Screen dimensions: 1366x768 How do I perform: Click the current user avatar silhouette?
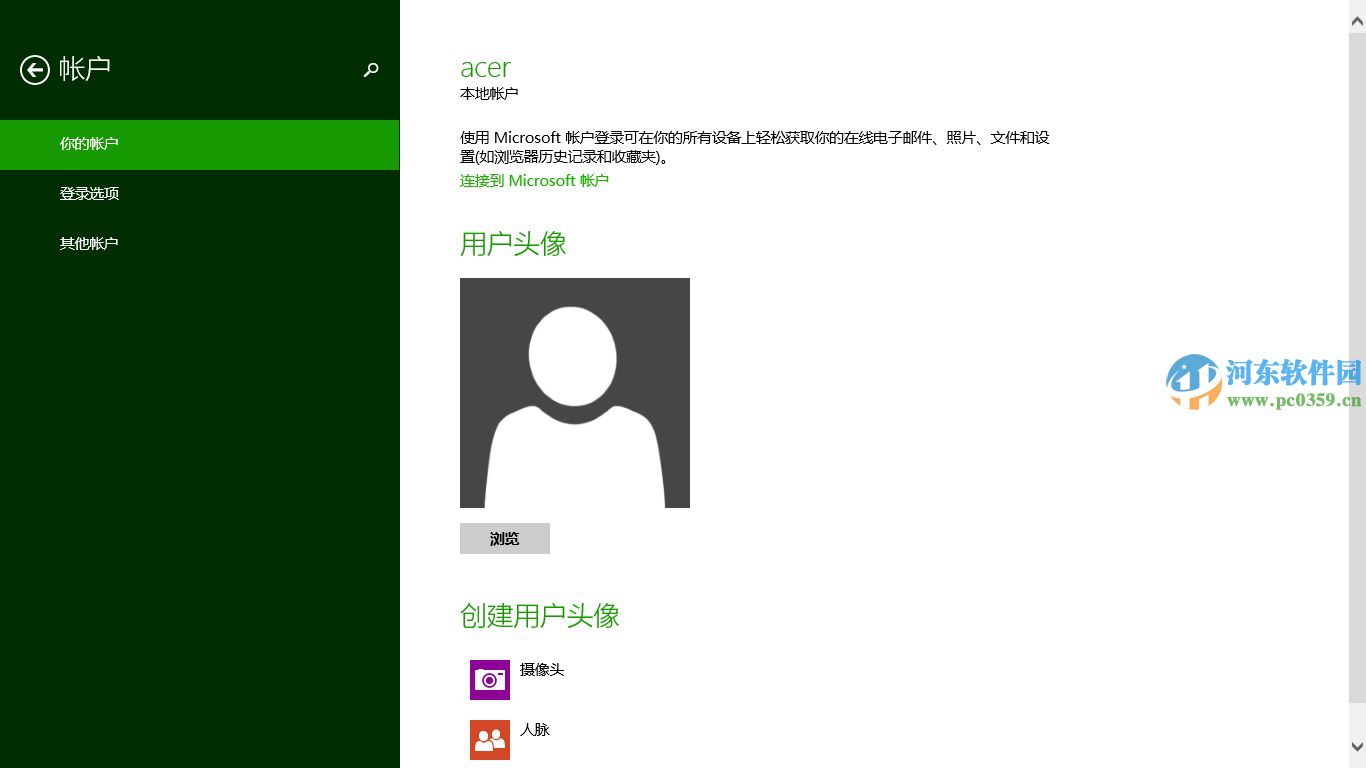[x=574, y=392]
